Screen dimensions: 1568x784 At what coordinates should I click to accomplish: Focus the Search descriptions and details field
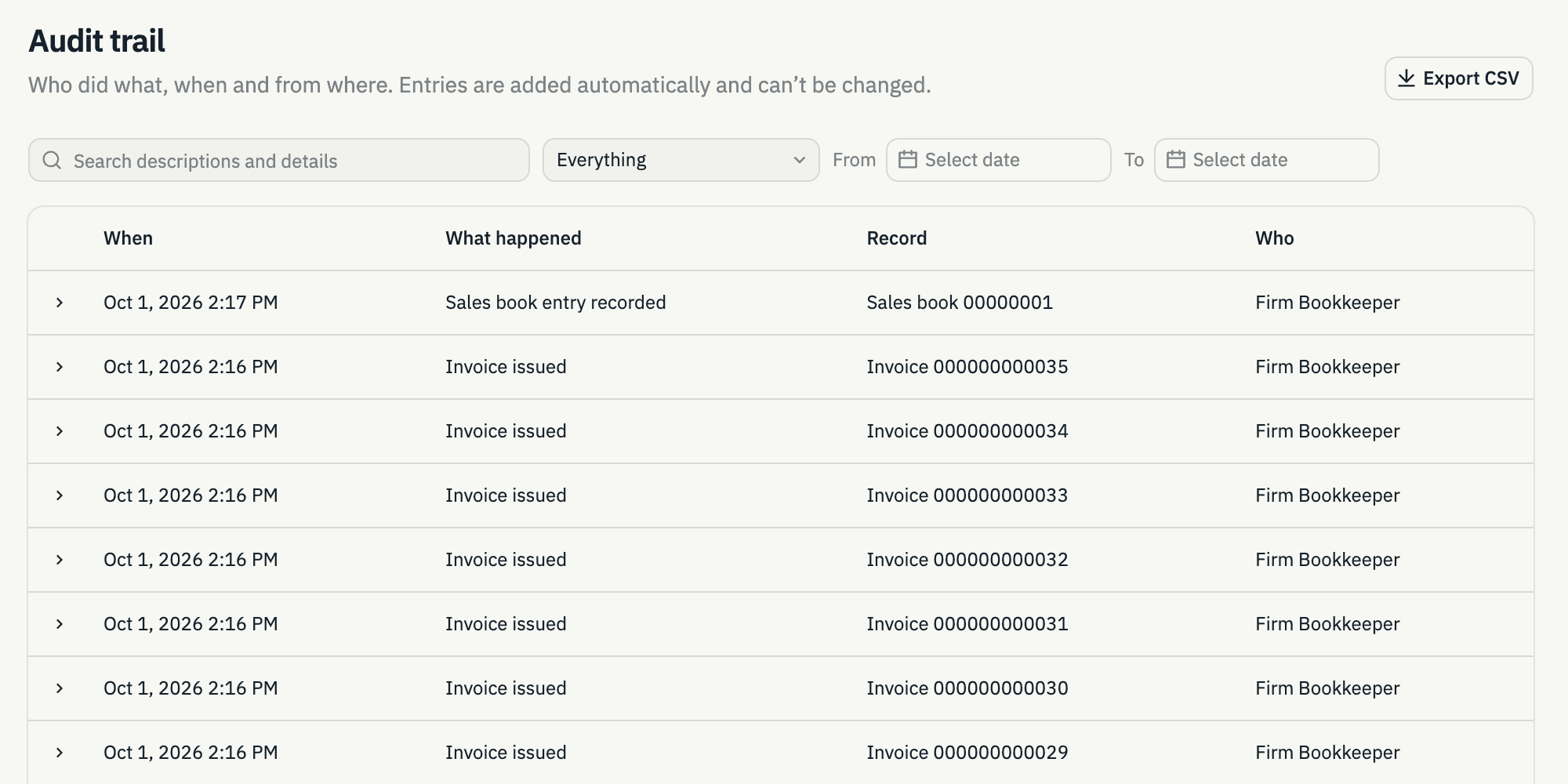click(279, 161)
